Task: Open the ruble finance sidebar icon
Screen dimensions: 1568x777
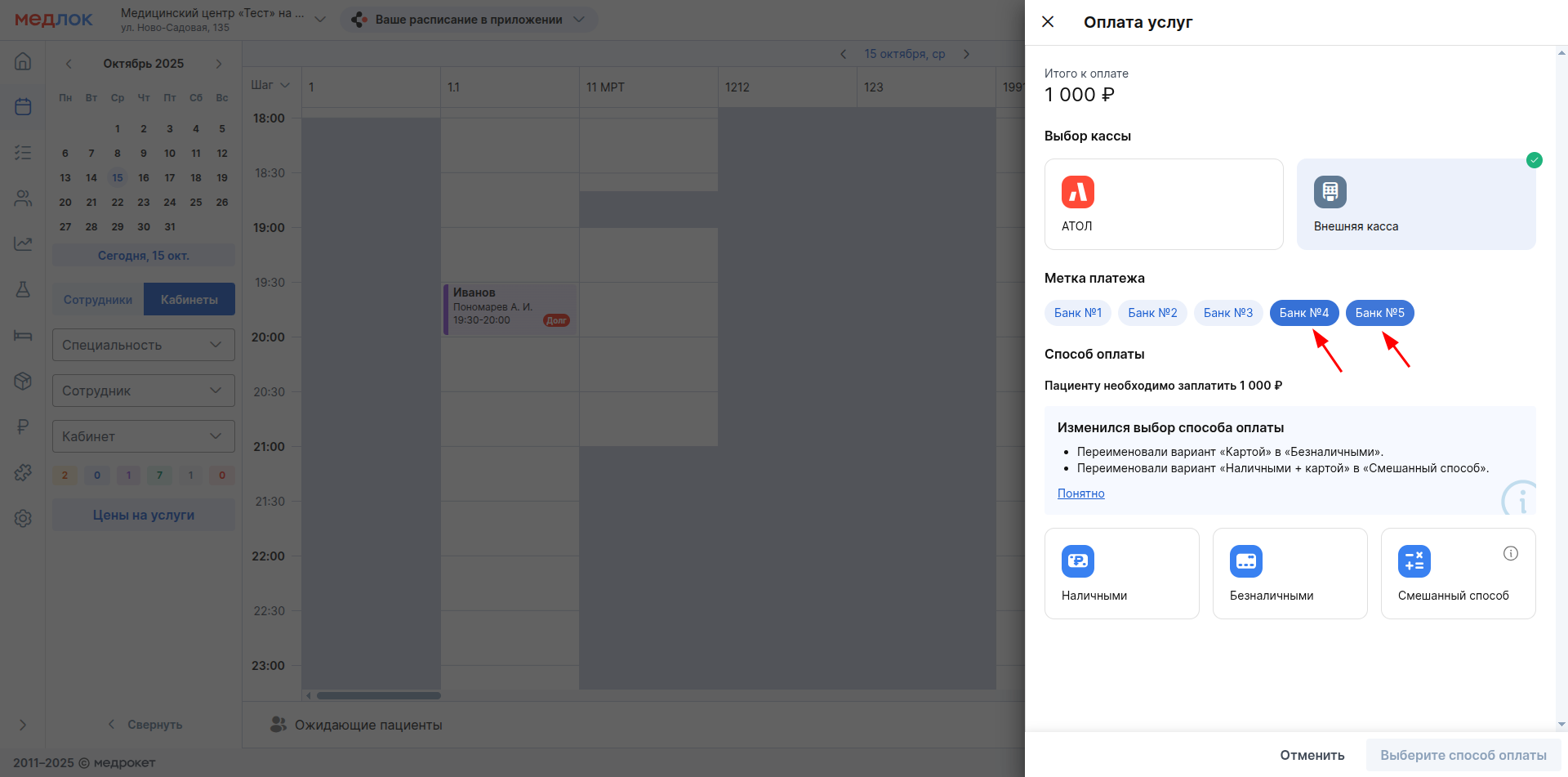Action: tap(23, 426)
